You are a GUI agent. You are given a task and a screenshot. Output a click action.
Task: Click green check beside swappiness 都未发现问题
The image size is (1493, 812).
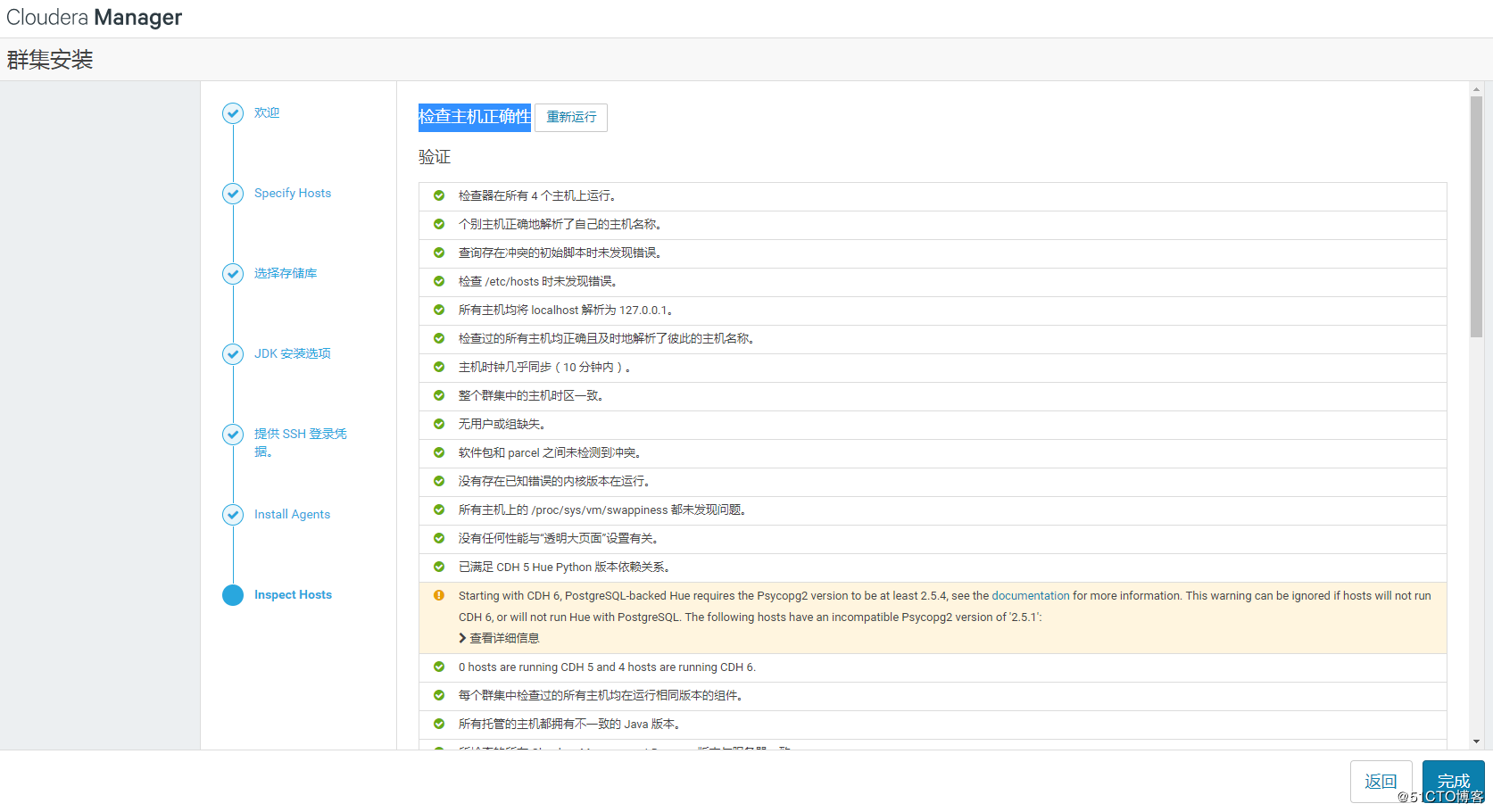click(439, 510)
